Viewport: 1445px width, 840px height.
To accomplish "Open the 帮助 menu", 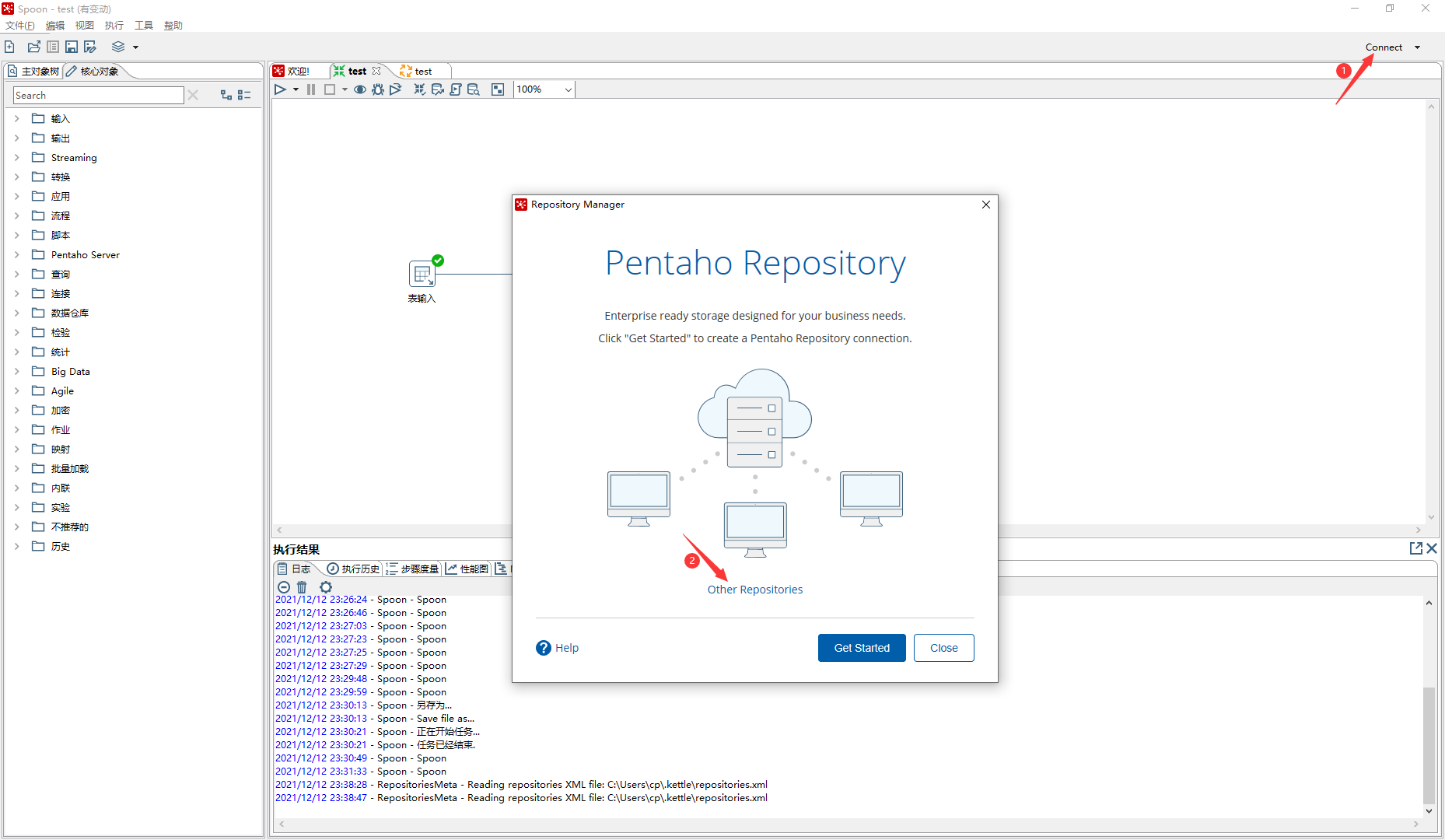I will [x=173, y=26].
